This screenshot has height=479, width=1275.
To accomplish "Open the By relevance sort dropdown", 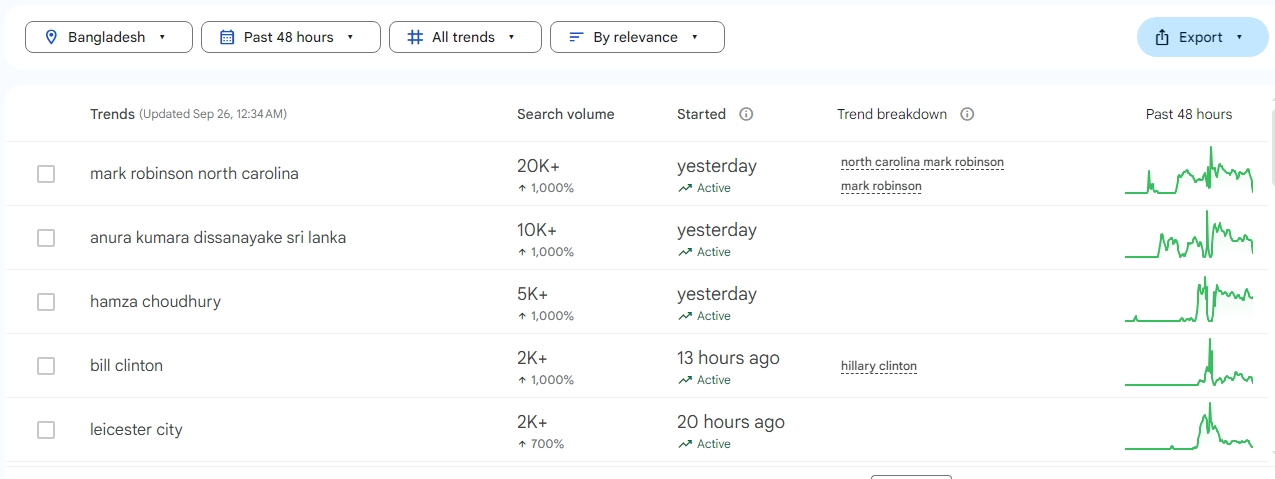I will pos(637,37).
